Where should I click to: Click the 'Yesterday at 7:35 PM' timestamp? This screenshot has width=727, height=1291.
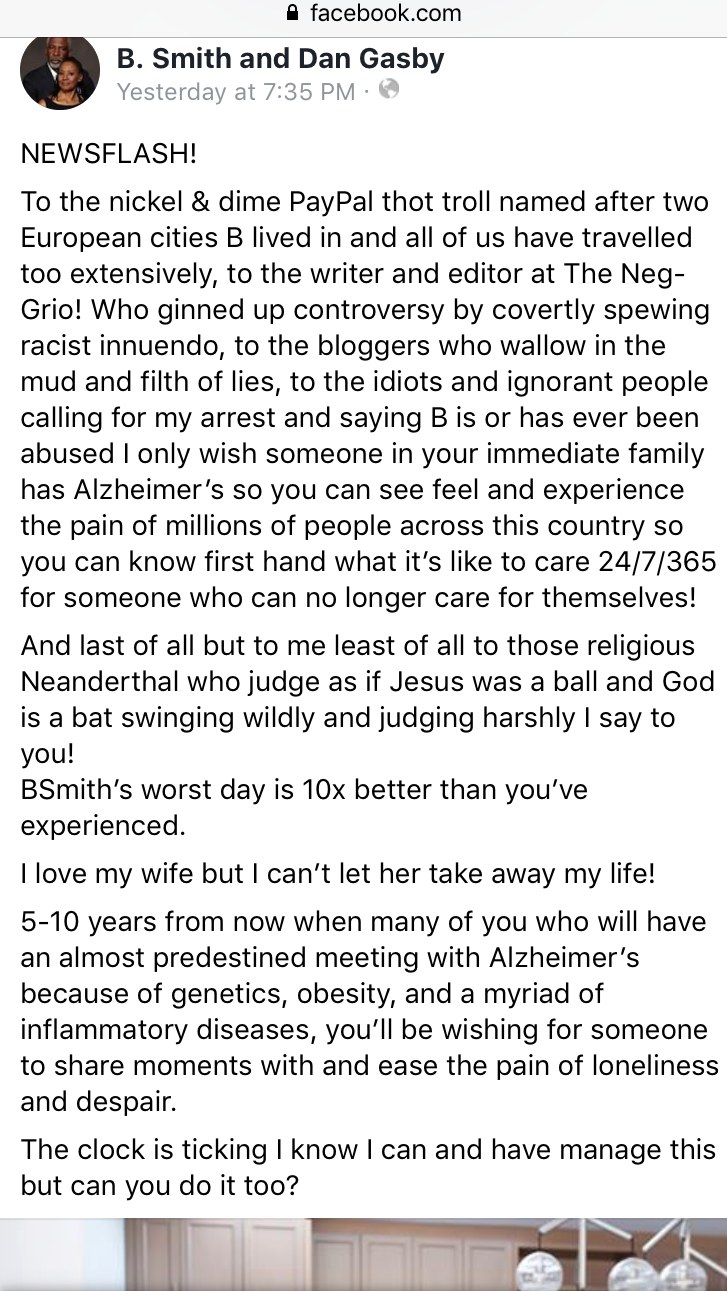(x=236, y=92)
